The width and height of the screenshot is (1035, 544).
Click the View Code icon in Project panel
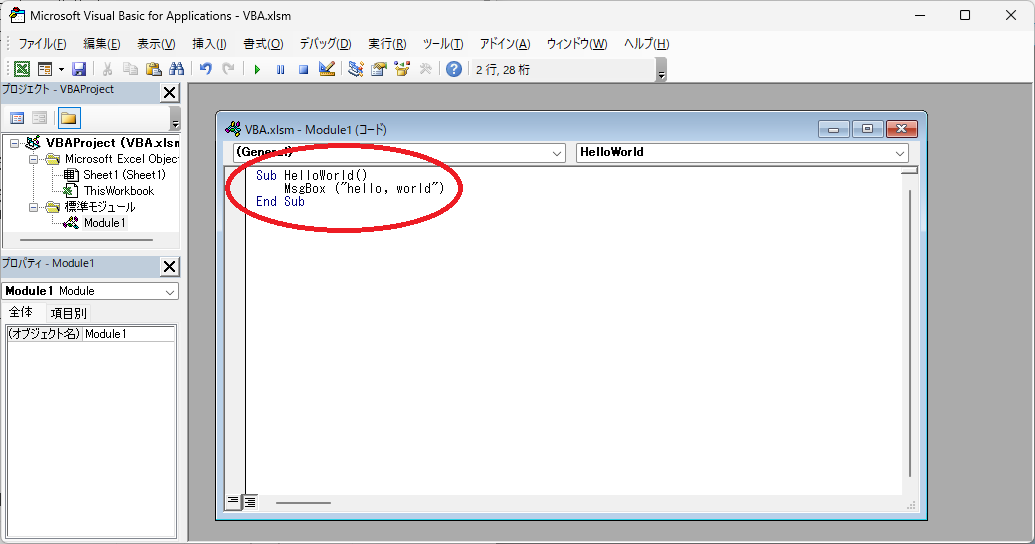pyautogui.click(x=17, y=118)
